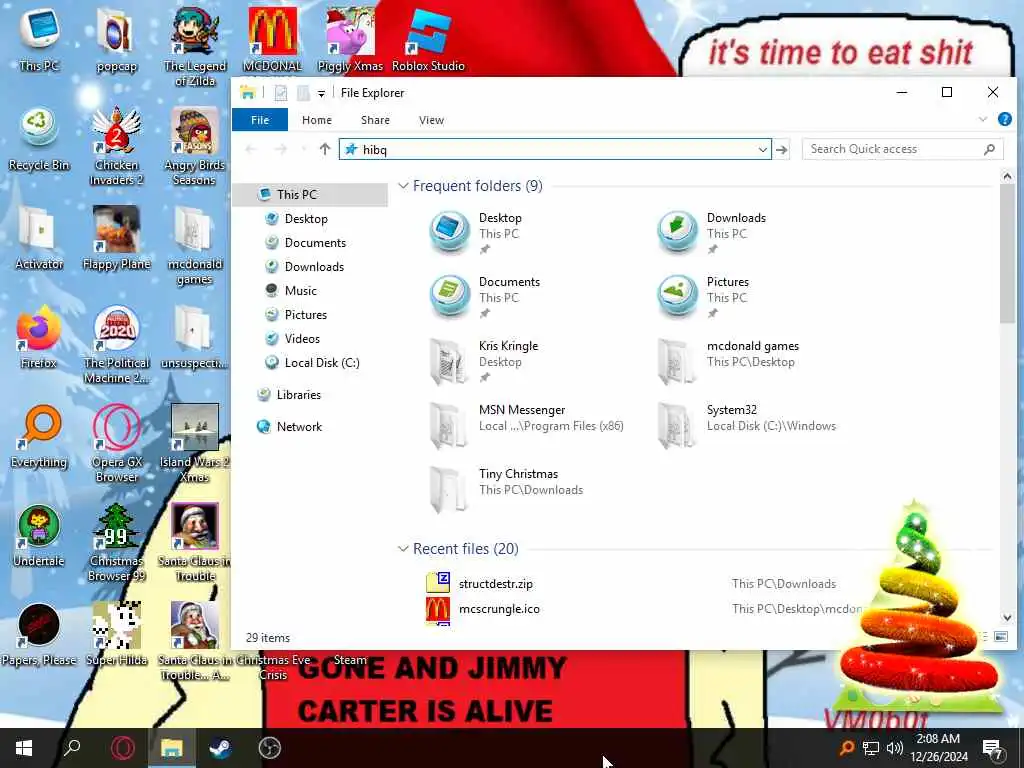The image size is (1024, 768).
Task: Launch Angry Birds Seasons shortcut
Action: [195, 146]
